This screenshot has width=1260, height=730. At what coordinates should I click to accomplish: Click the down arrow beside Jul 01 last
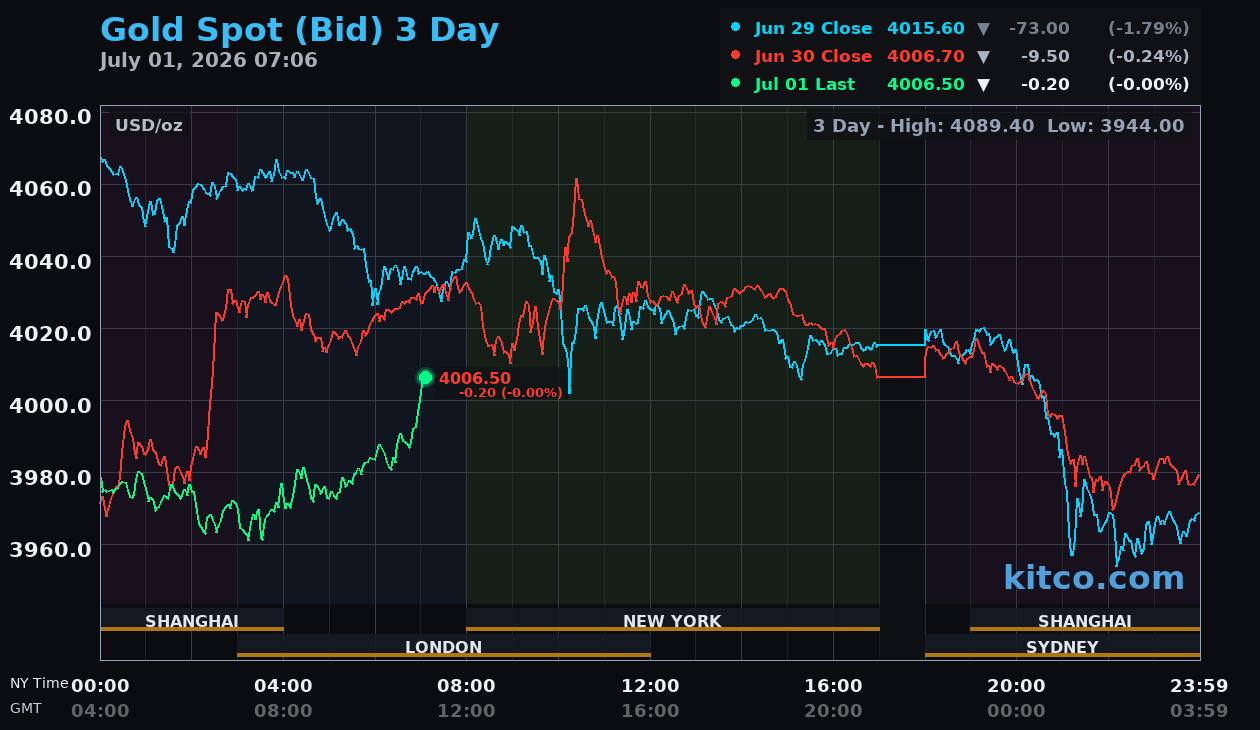click(x=983, y=85)
